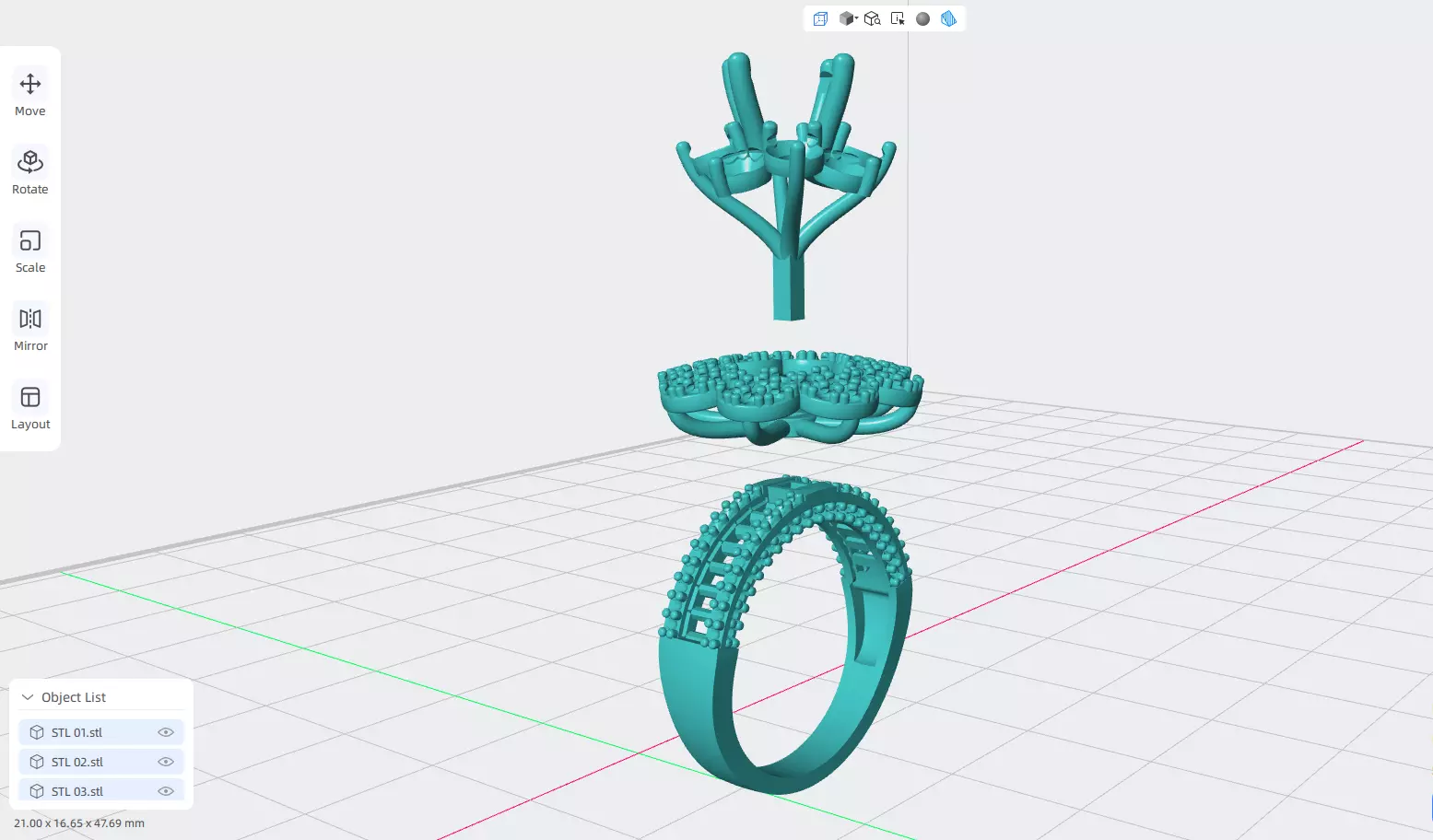Select the Rotate tool

click(x=30, y=172)
